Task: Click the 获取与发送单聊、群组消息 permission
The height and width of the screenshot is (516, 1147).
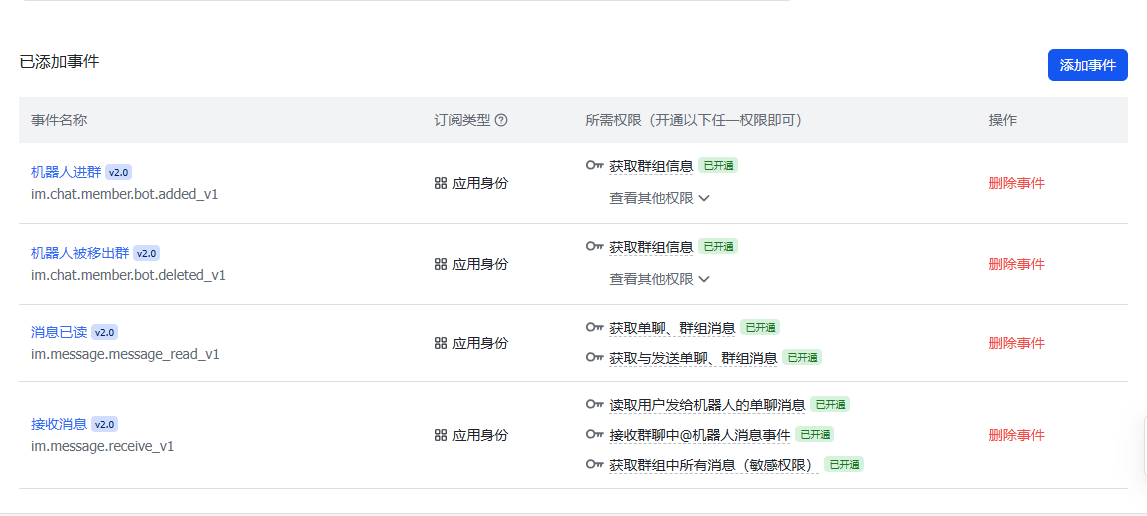Action: (x=693, y=357)
